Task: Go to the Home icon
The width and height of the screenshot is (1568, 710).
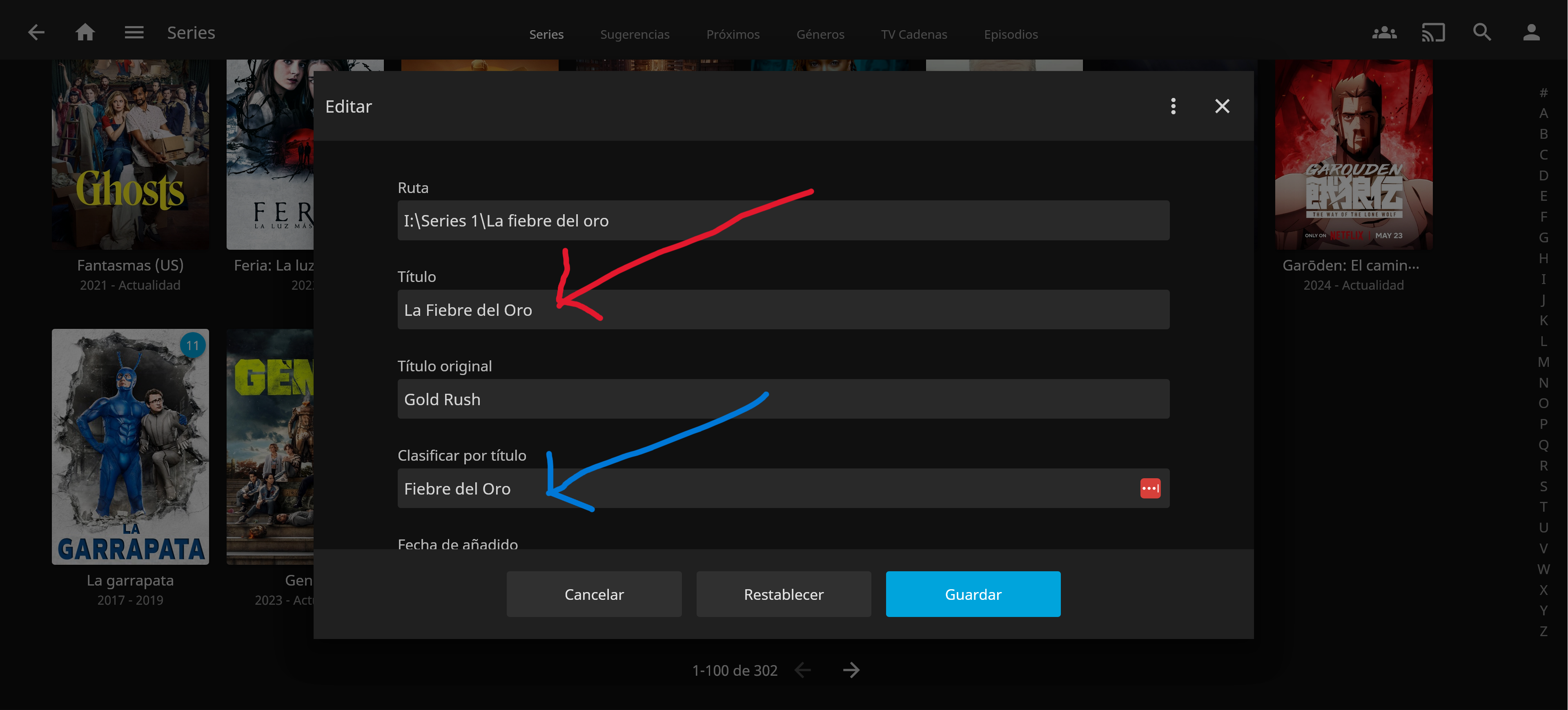Action: 85,32
